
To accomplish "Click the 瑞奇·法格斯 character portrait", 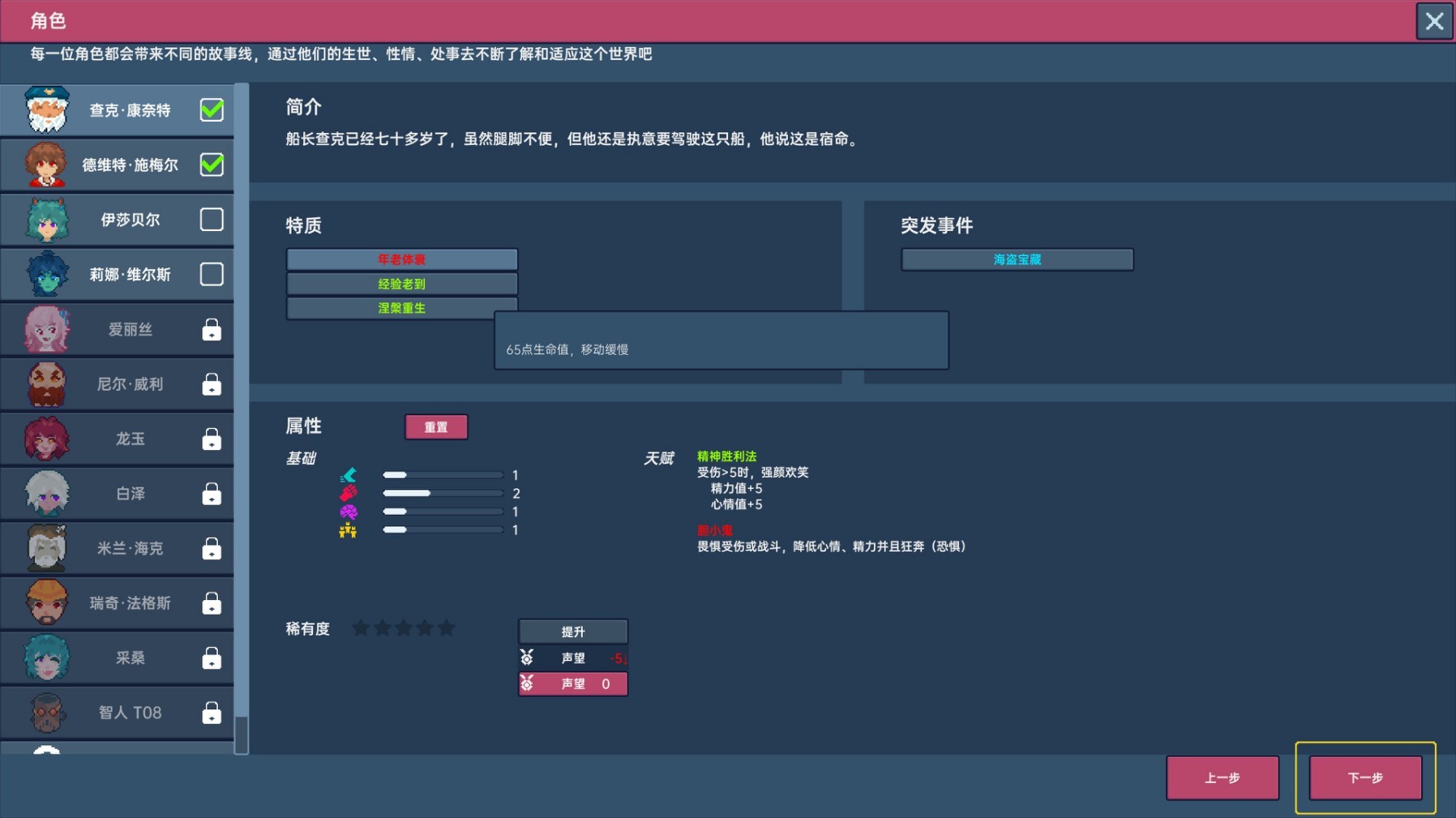I will 46,603.
